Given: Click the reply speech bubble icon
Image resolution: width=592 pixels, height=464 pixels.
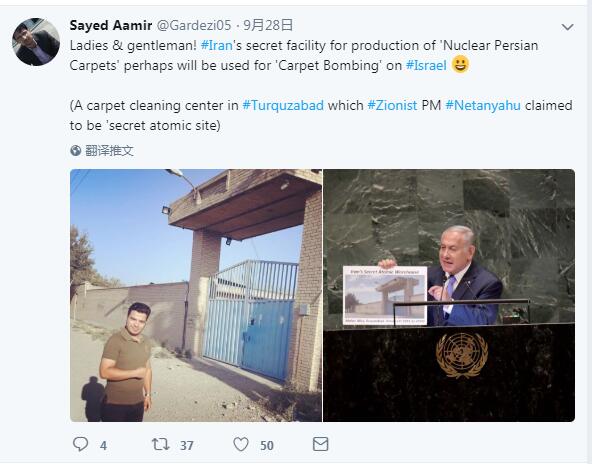Looking at the screenshot, I should tap(80, 444).
